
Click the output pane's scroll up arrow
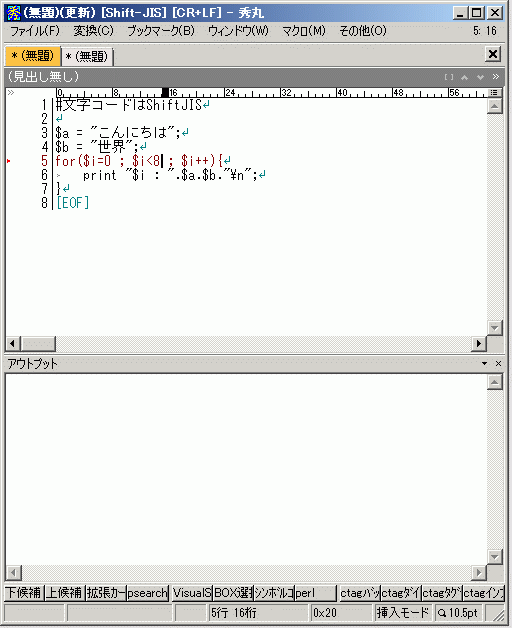pyautogui.click(x=494, y=382)
